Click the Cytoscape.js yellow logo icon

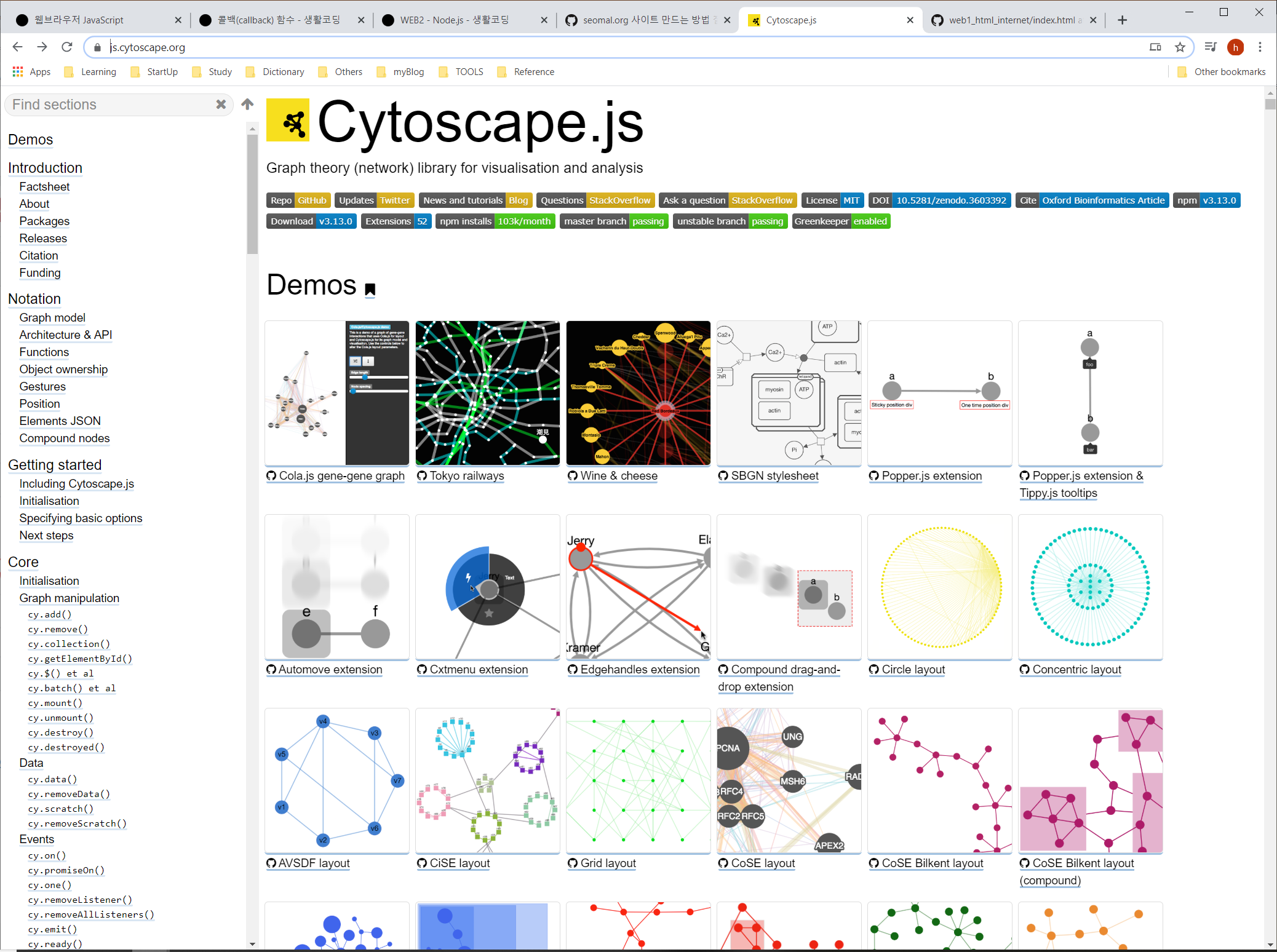tap(288, 121)
